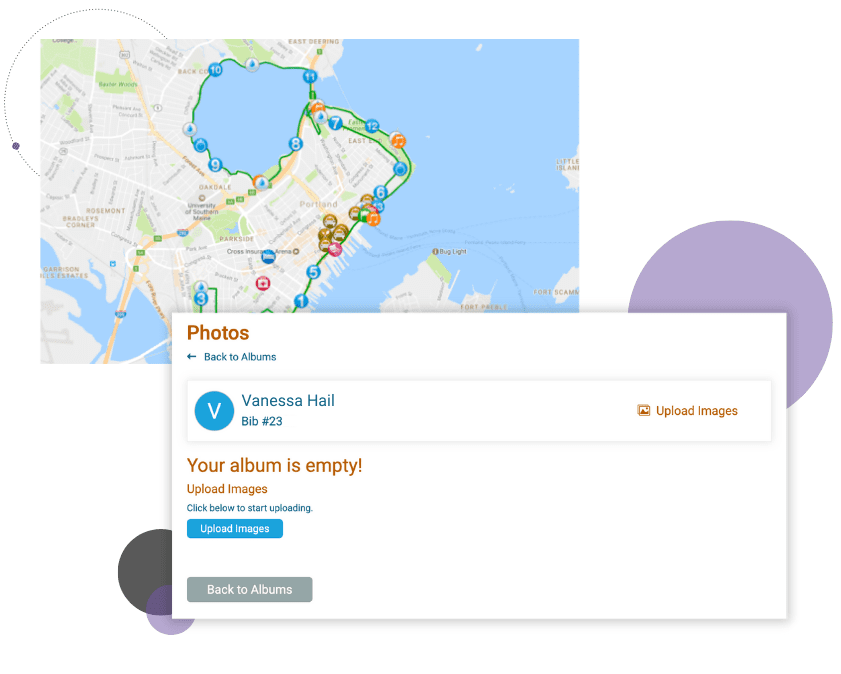841x674 pixels.
Task: Click the mile 12 marker on the route
Action: [x=372, y=127]
